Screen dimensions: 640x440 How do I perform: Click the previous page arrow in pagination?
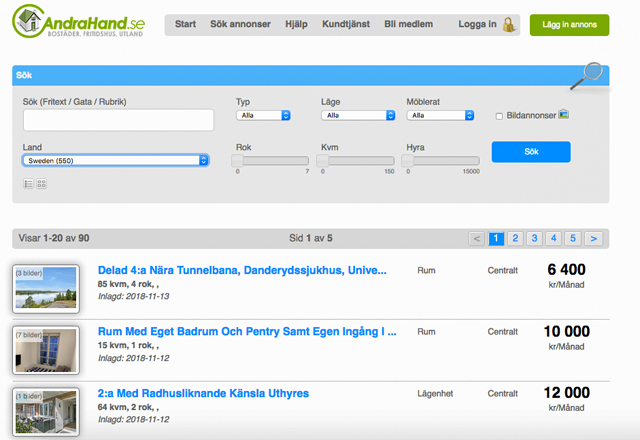coord(477,238)
